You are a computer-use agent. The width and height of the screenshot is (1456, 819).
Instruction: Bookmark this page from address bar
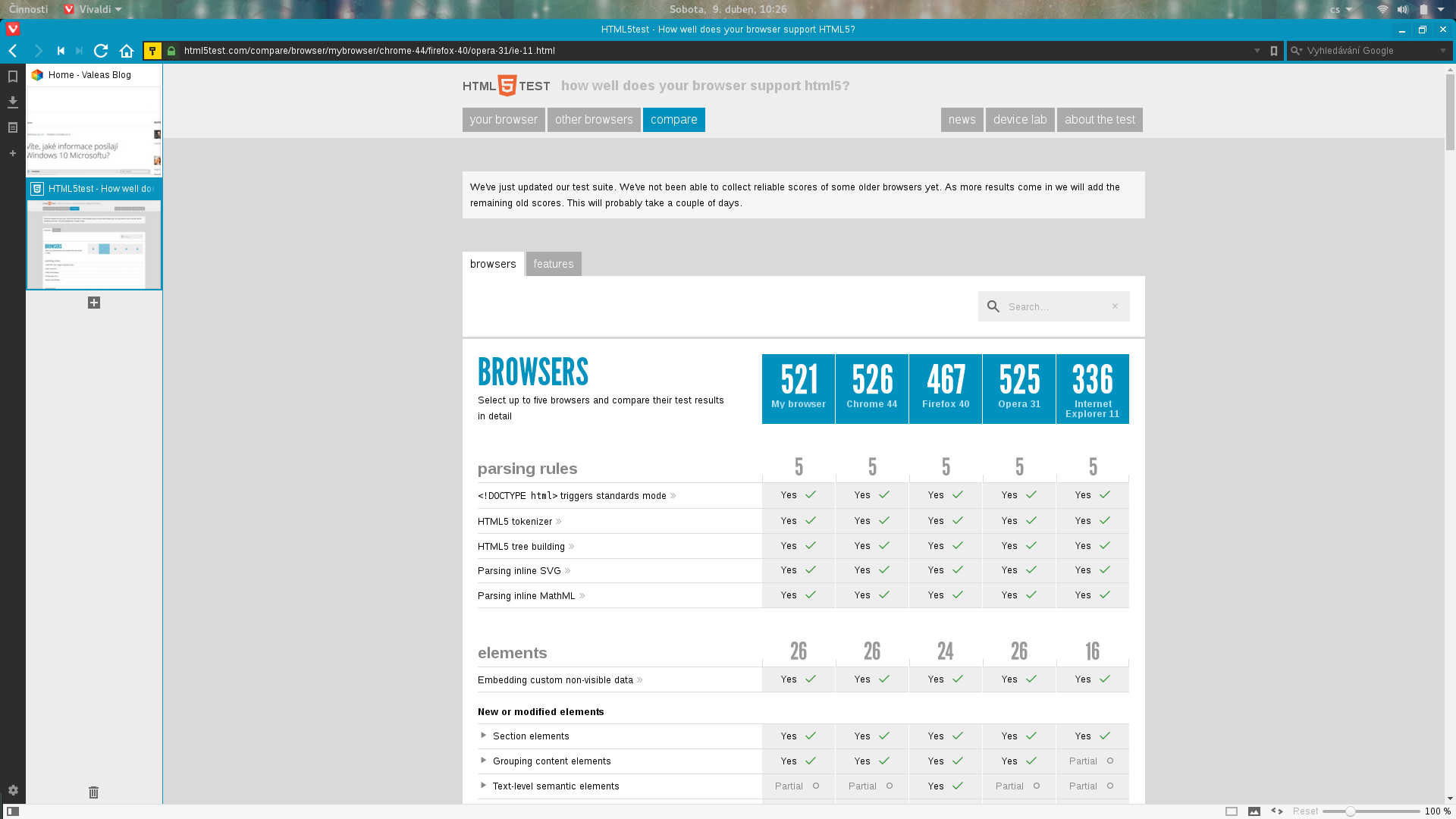click(1274, 51)
